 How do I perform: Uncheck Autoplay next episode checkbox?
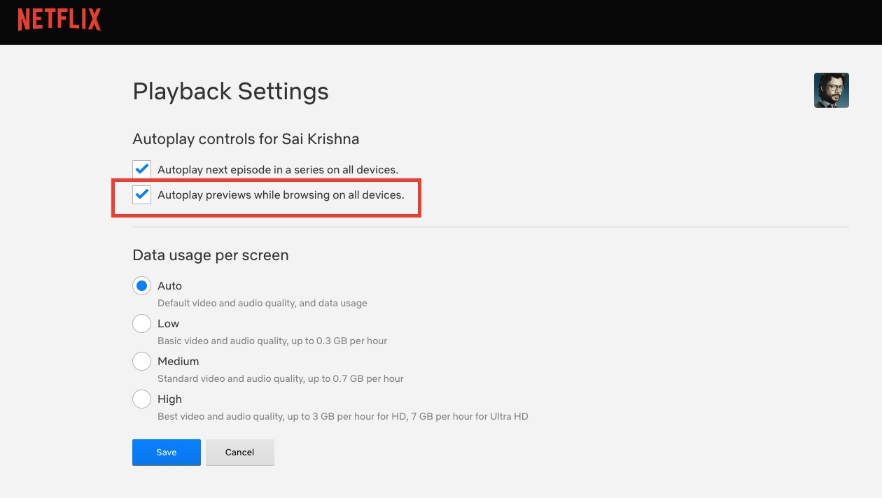coord(142,169)
